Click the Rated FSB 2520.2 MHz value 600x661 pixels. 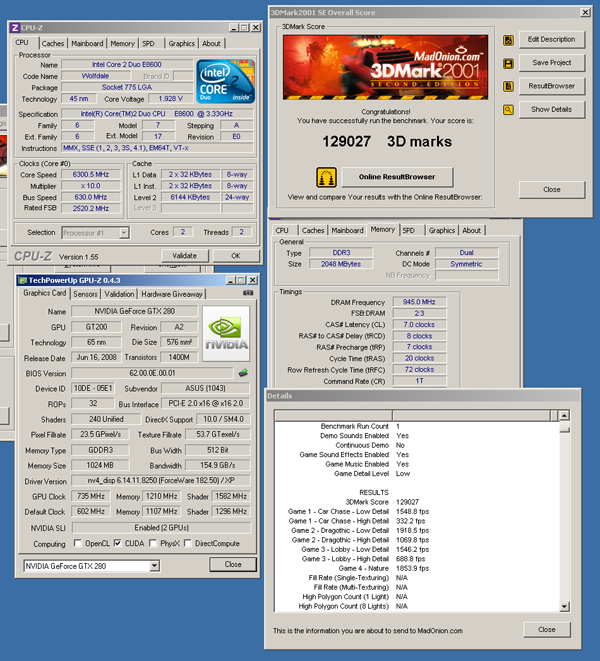click(x=91, y=208)
